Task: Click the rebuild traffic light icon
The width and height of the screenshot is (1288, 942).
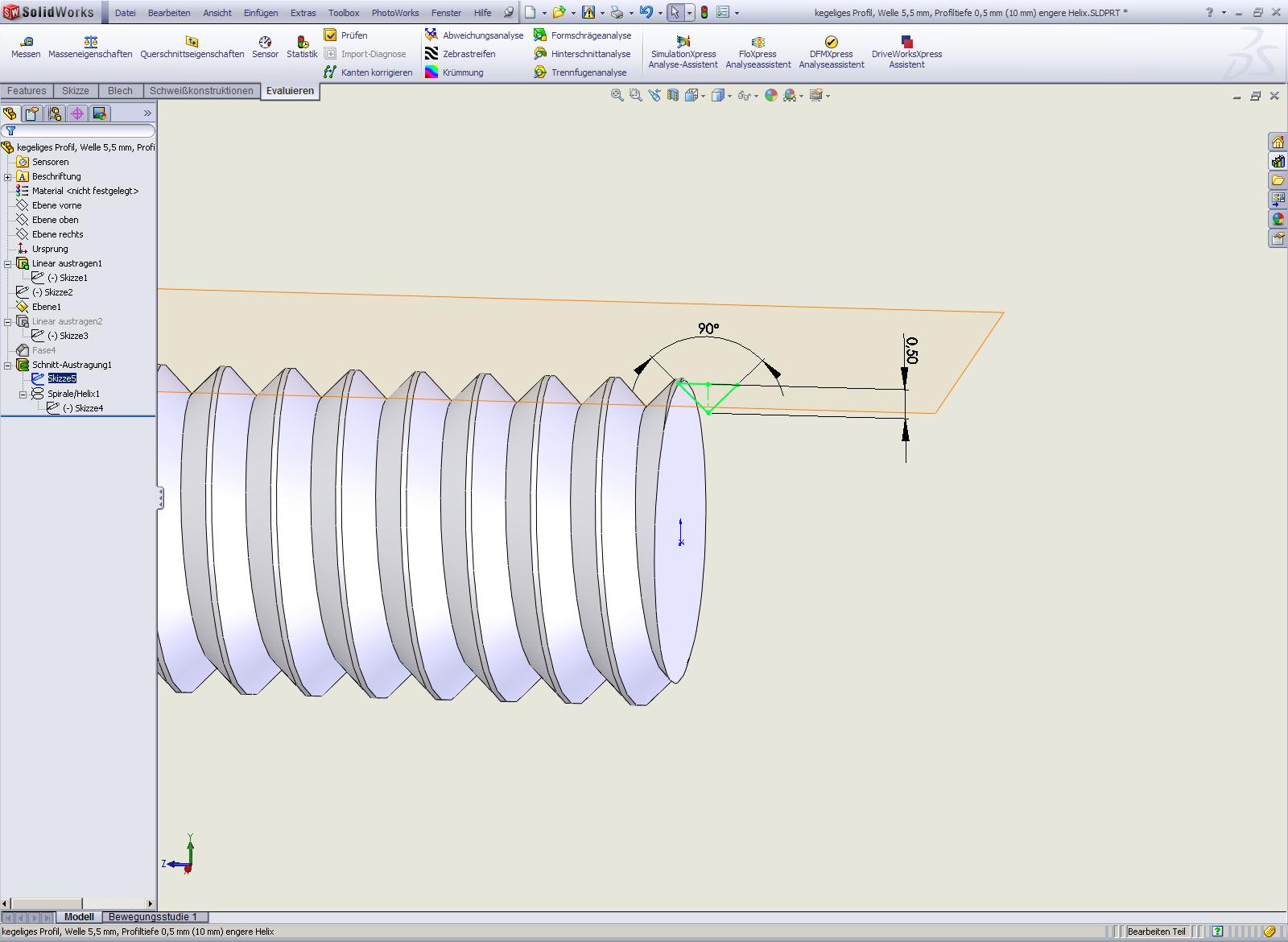Action: coord(704,13)
